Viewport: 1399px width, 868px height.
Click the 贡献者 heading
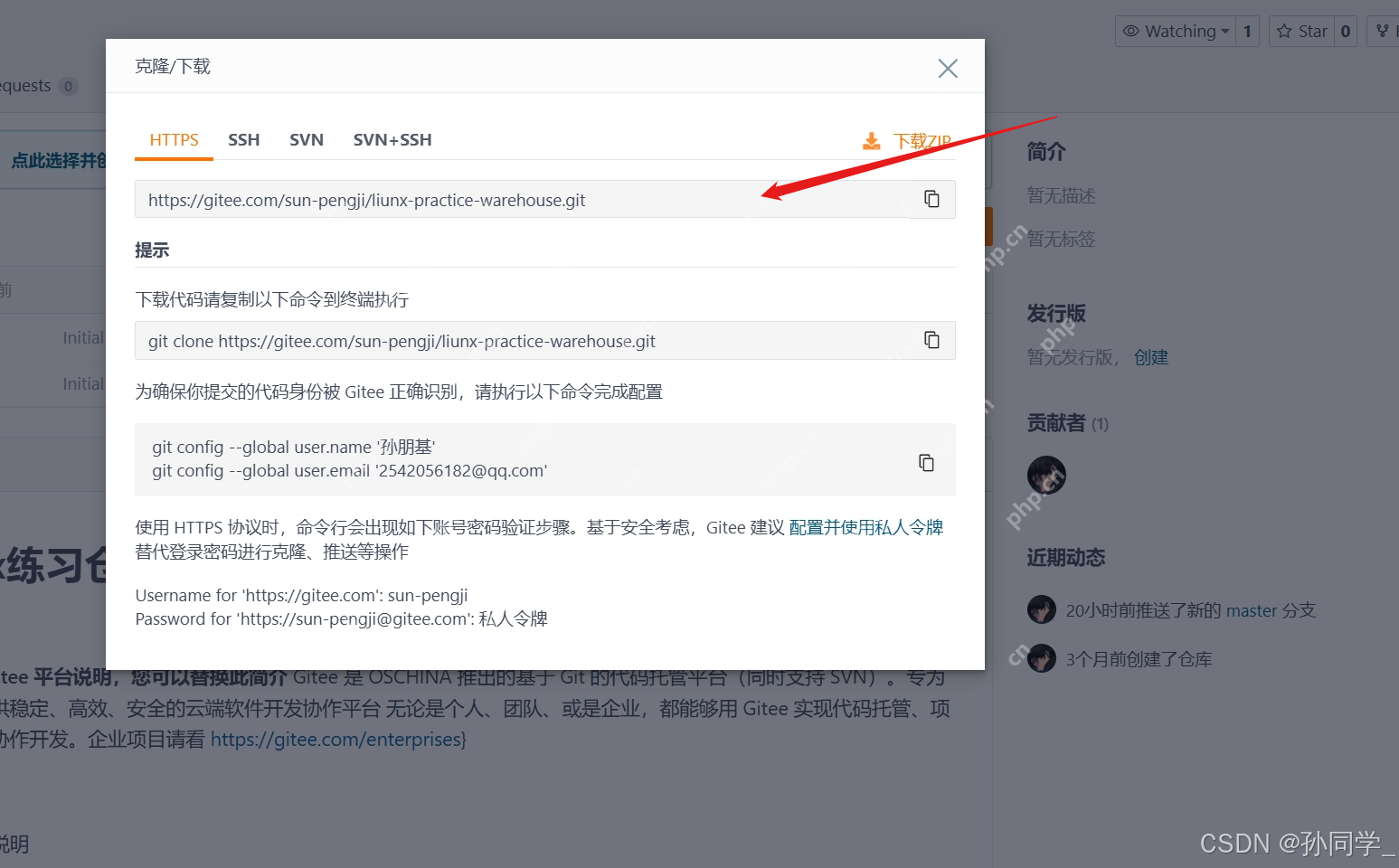pos(1056,423)
